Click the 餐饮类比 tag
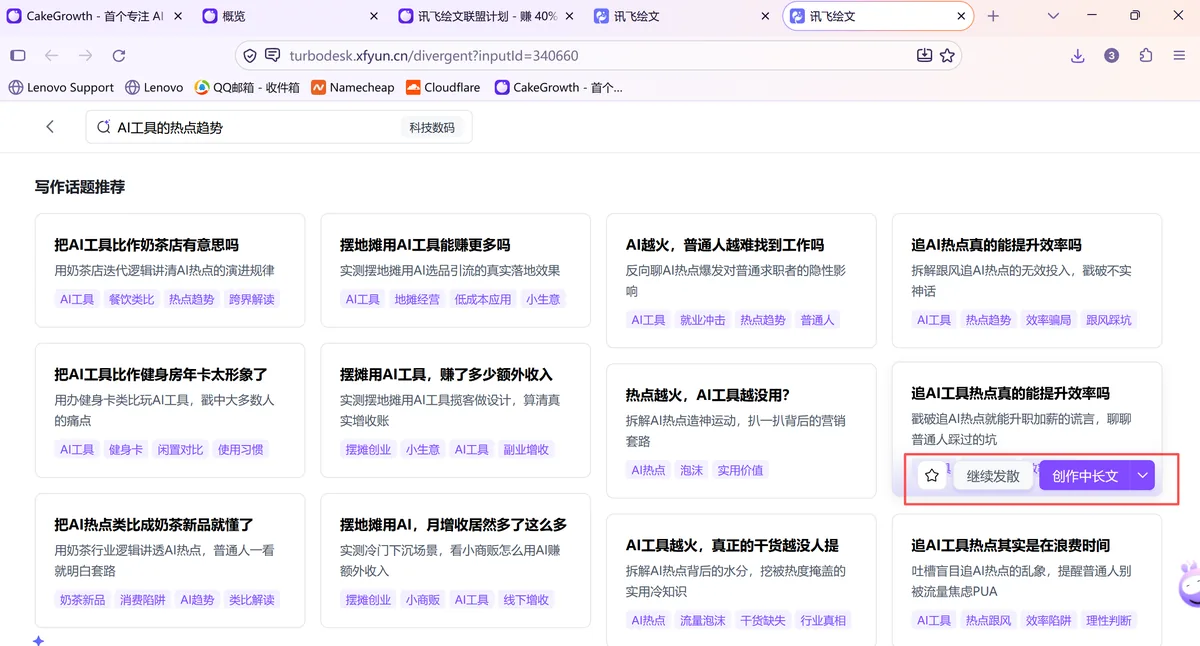This screenshot has height=646, width=1200. point(132,299)
